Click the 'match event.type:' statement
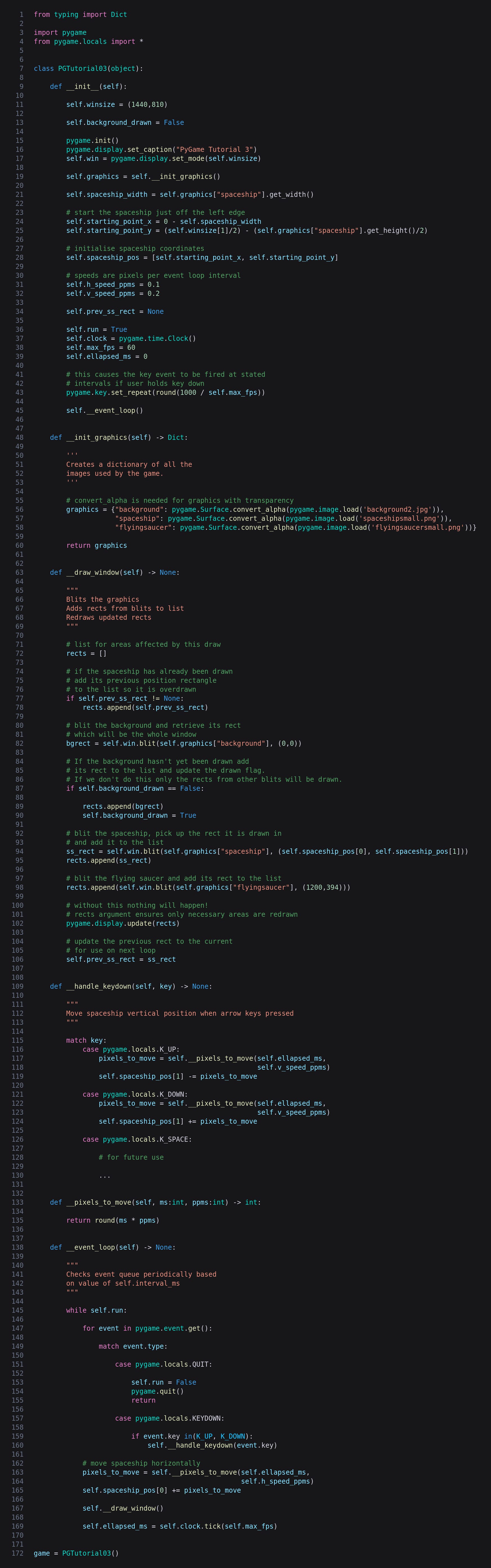Image resolution: width=491 pixels, height=1568 pixels. [x=133, y=1346]
